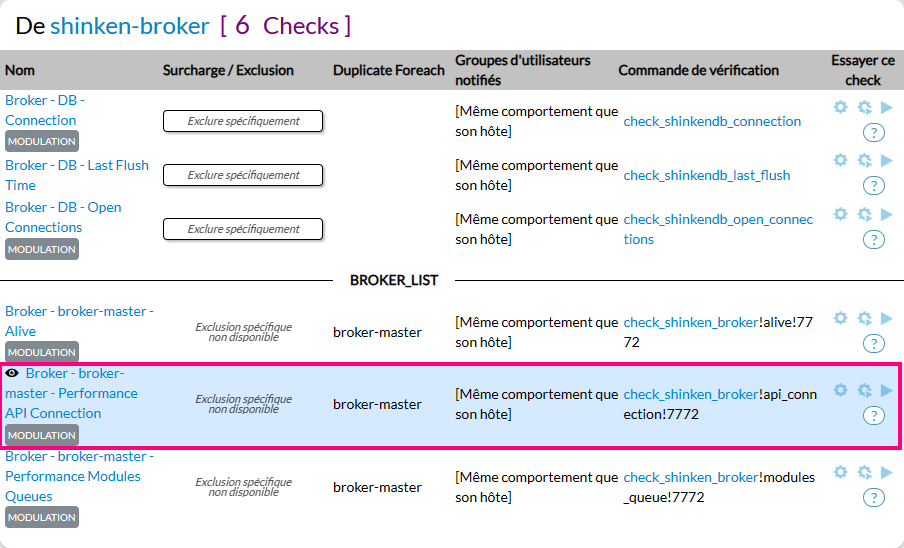Click "Exclure spécifiquement" for DB - Last Flush Time
The width and height of the screenshot is (904, 548).
pos(243,175)
